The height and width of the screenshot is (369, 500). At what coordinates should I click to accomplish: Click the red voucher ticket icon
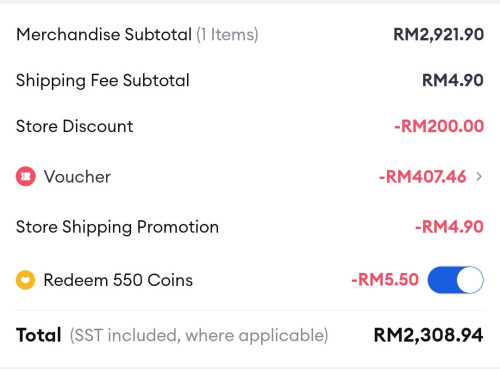(x=26, y=176)
